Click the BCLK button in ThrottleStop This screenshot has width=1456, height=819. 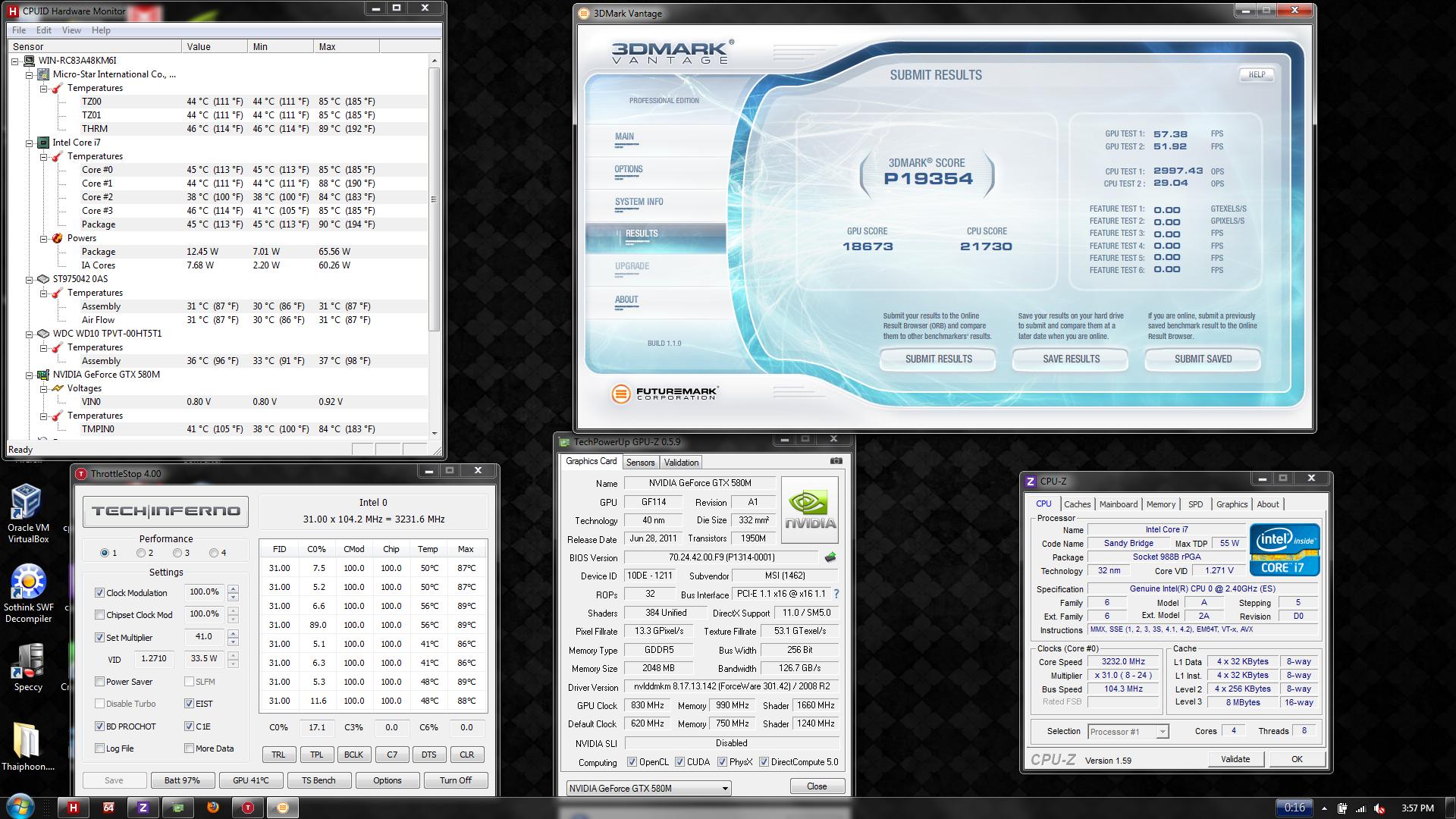coord(353,755)
